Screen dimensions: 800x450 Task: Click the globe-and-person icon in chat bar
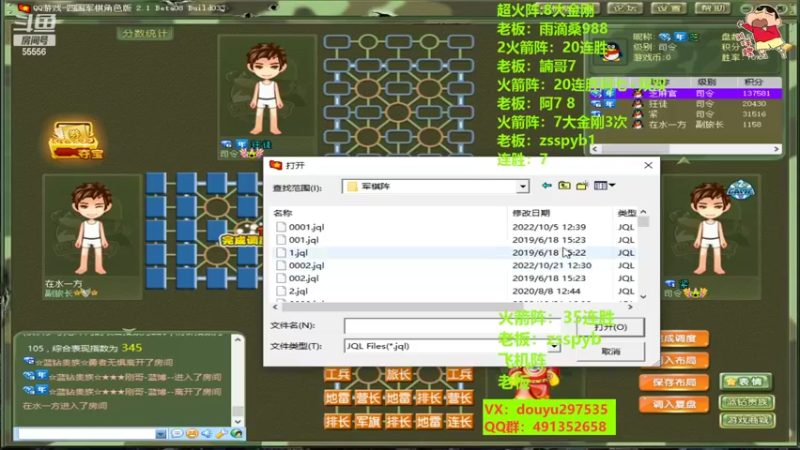click(x=236, y=434)
